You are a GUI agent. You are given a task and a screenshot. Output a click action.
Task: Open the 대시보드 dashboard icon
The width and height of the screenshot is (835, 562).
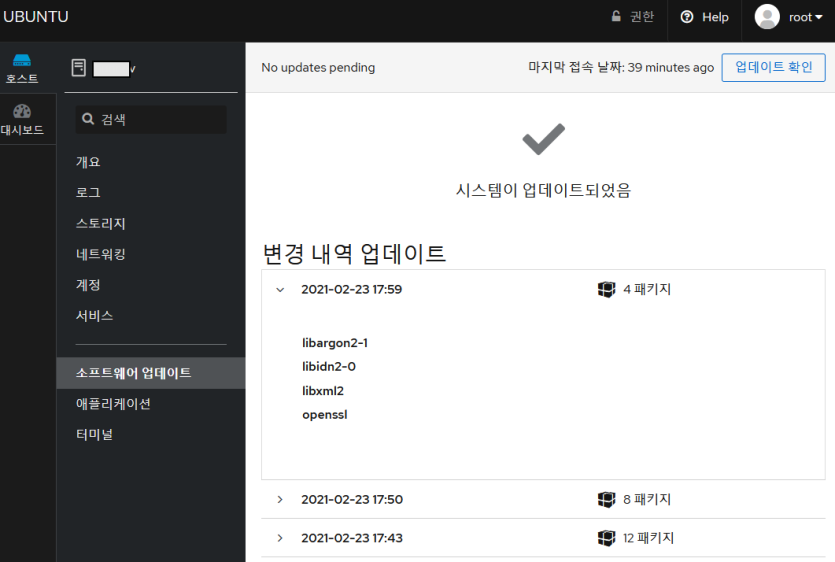(x=22, y=111)
